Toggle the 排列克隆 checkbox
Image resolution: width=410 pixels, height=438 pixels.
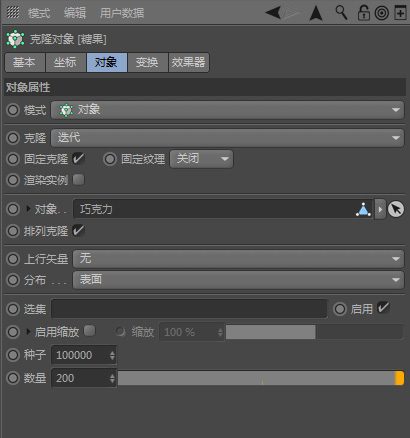[x=78, y=230]
